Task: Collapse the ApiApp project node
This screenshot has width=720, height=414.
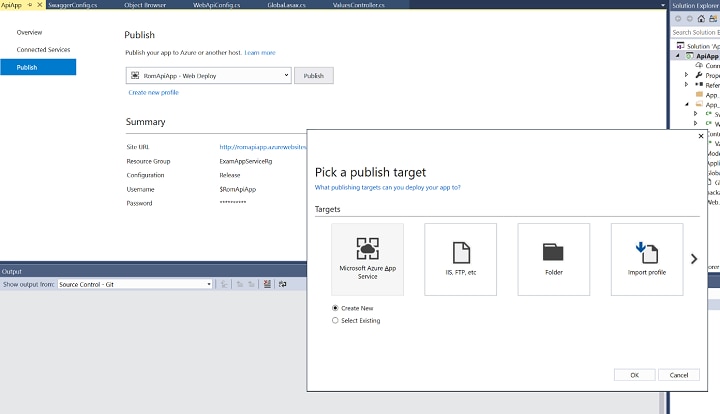Action: pos(678,56)
